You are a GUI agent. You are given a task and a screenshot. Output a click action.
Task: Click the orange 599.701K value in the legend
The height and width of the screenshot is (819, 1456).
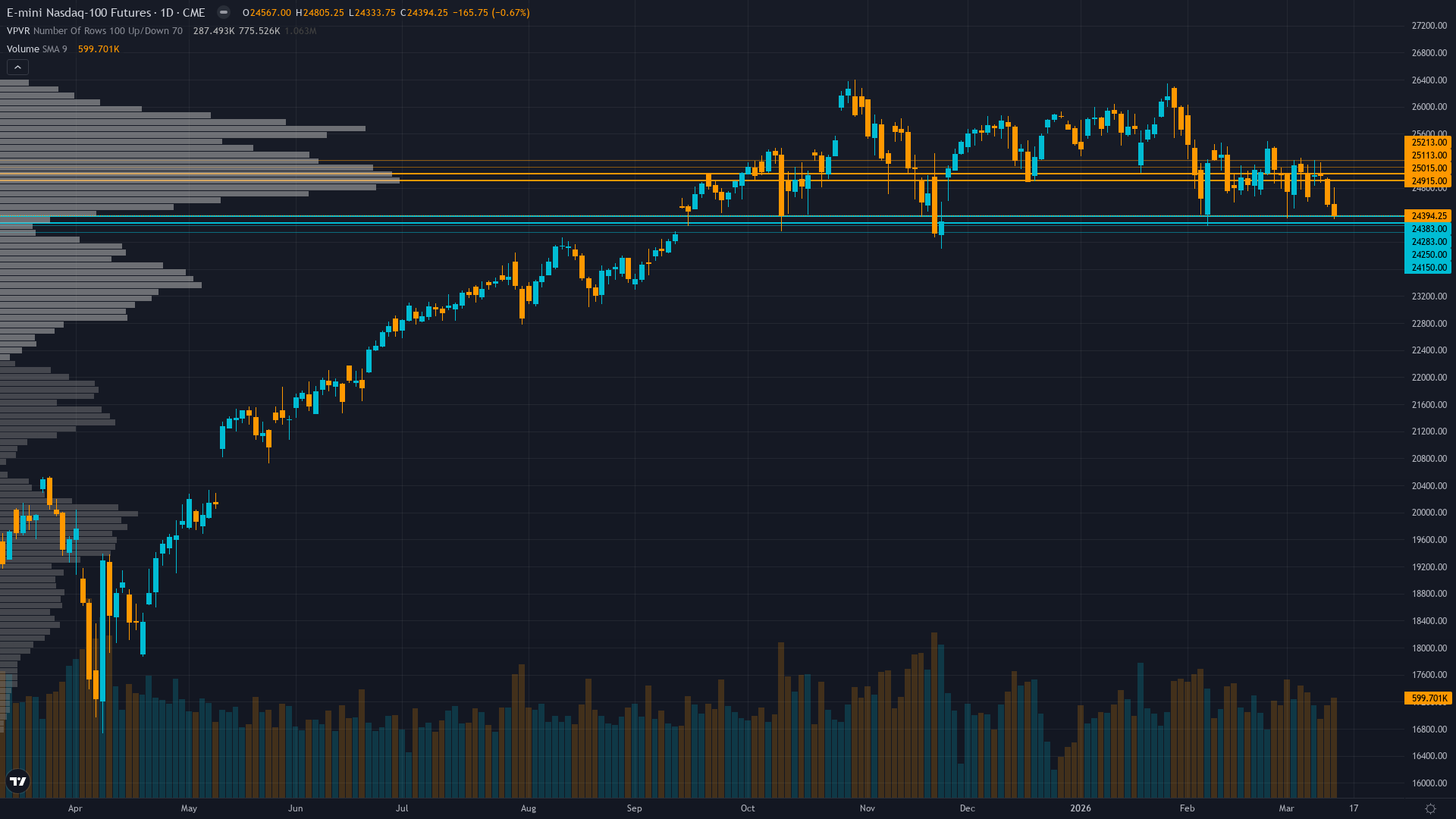click(97, 49)
